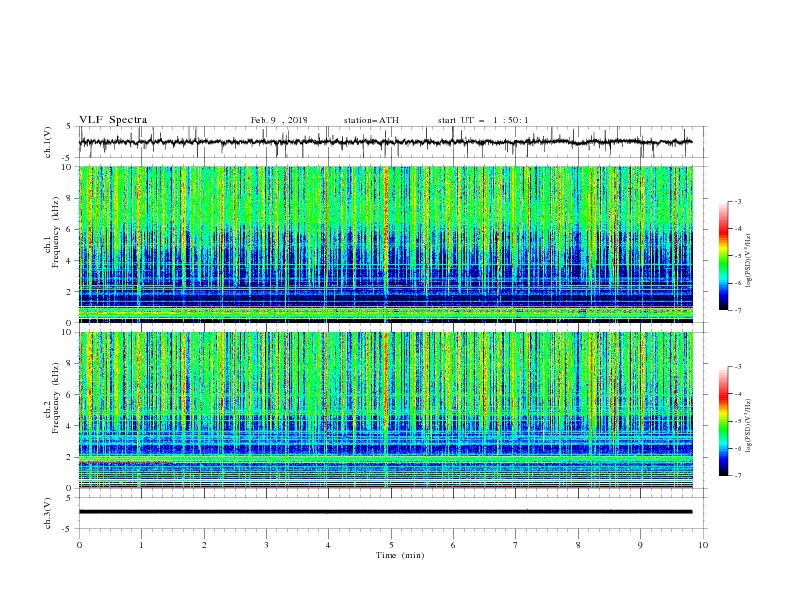Image resolution: width=792 pixels, height=612 pixels.
Task: Click the "5" tick on the time axis
Action: pyautogui.click(x=391, y=545)
